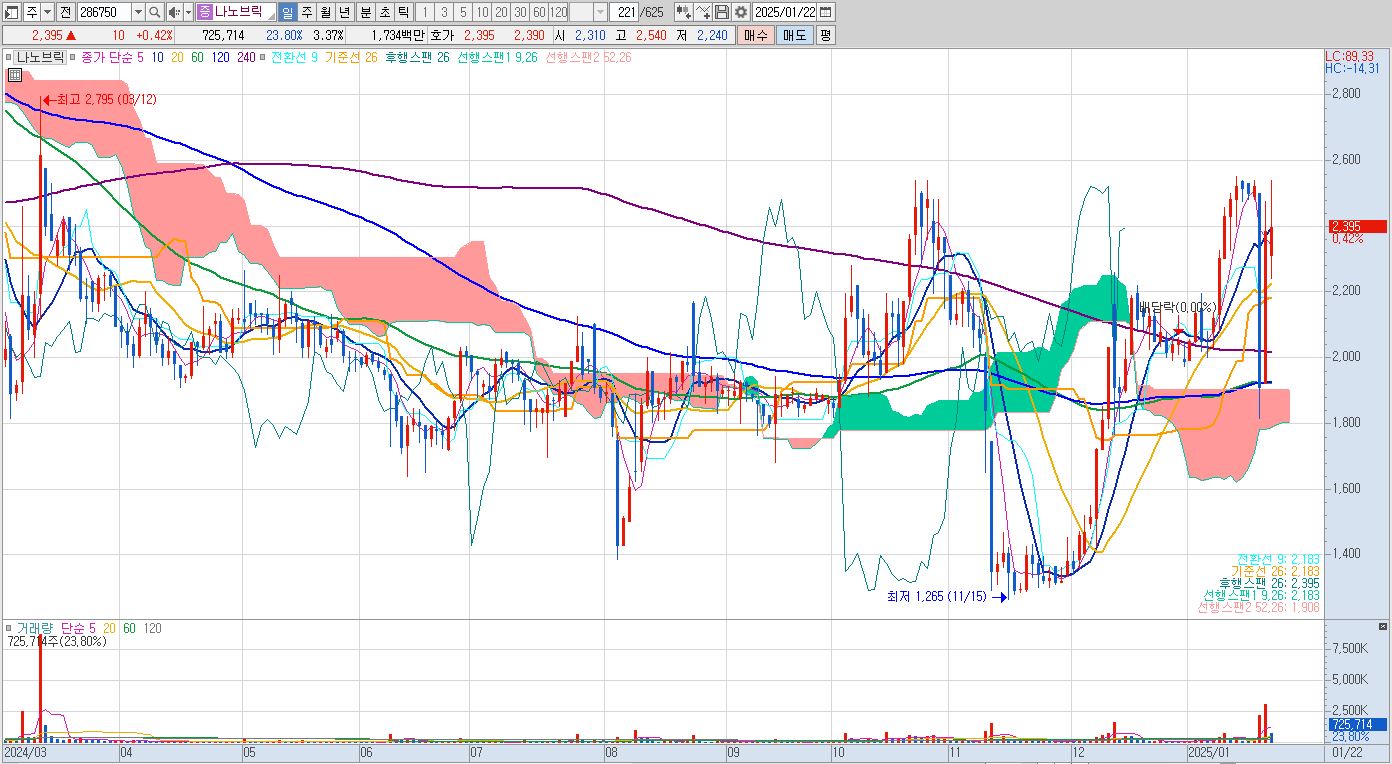Click the '전' all-stocks button

point(65,12)
